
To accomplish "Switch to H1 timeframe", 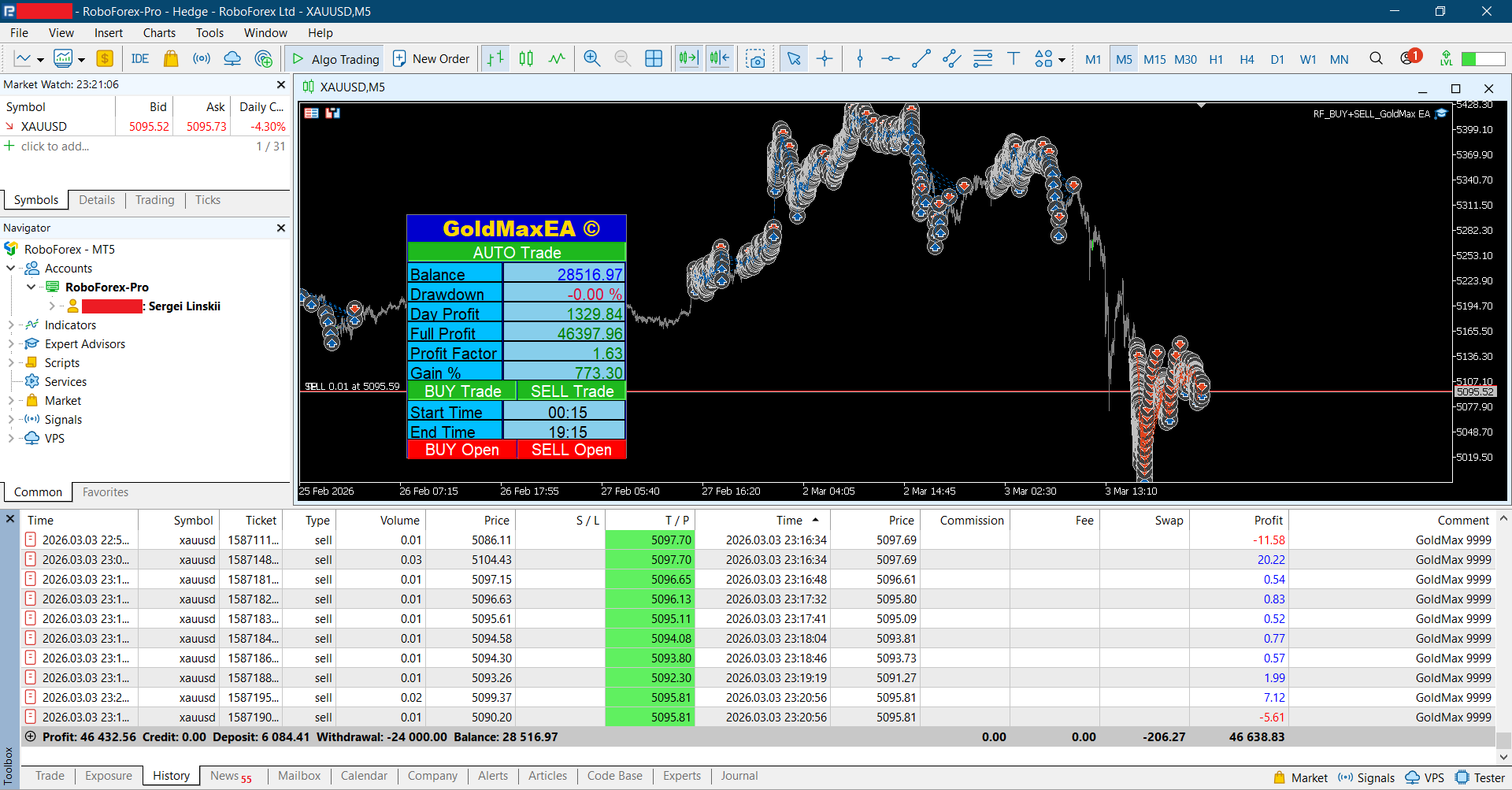I will tap(1216, 59).
